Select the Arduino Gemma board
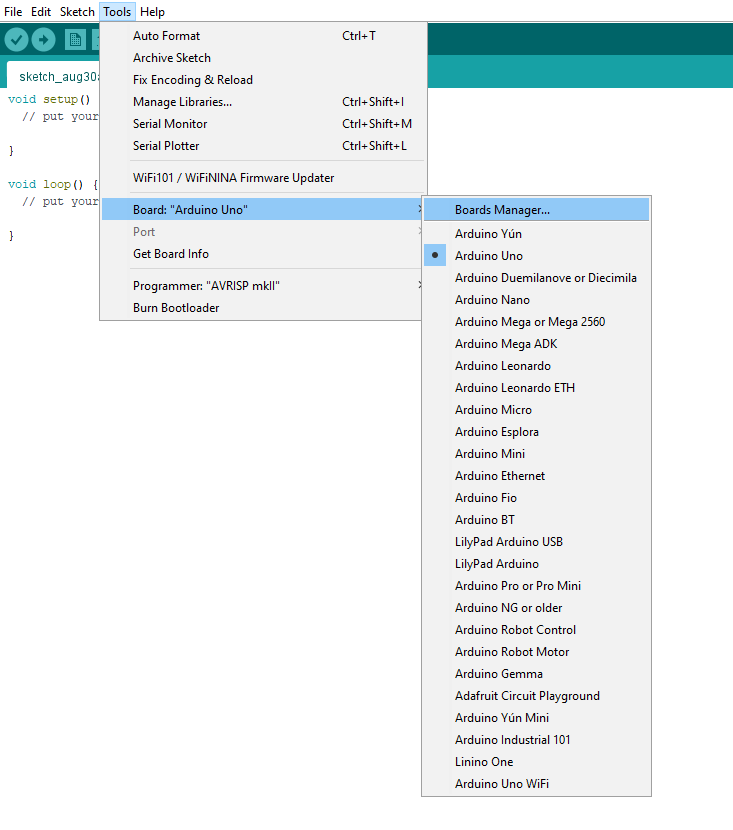The height and width of the screenshot is (830, 733). click(x=537, y=674)
